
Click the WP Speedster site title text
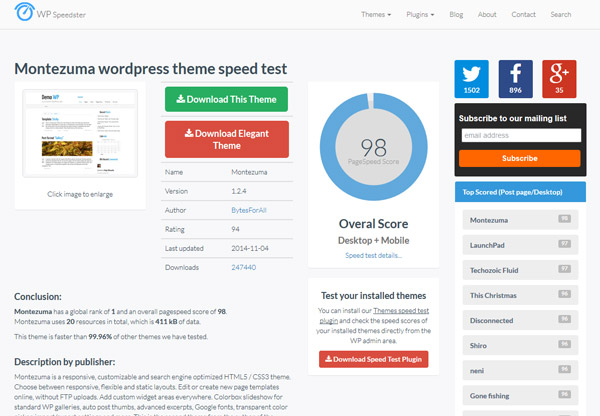point(61,15)
